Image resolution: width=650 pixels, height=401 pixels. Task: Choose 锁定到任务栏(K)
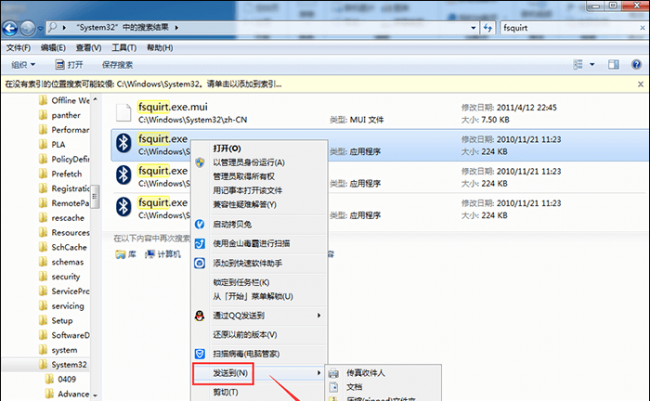259,282
